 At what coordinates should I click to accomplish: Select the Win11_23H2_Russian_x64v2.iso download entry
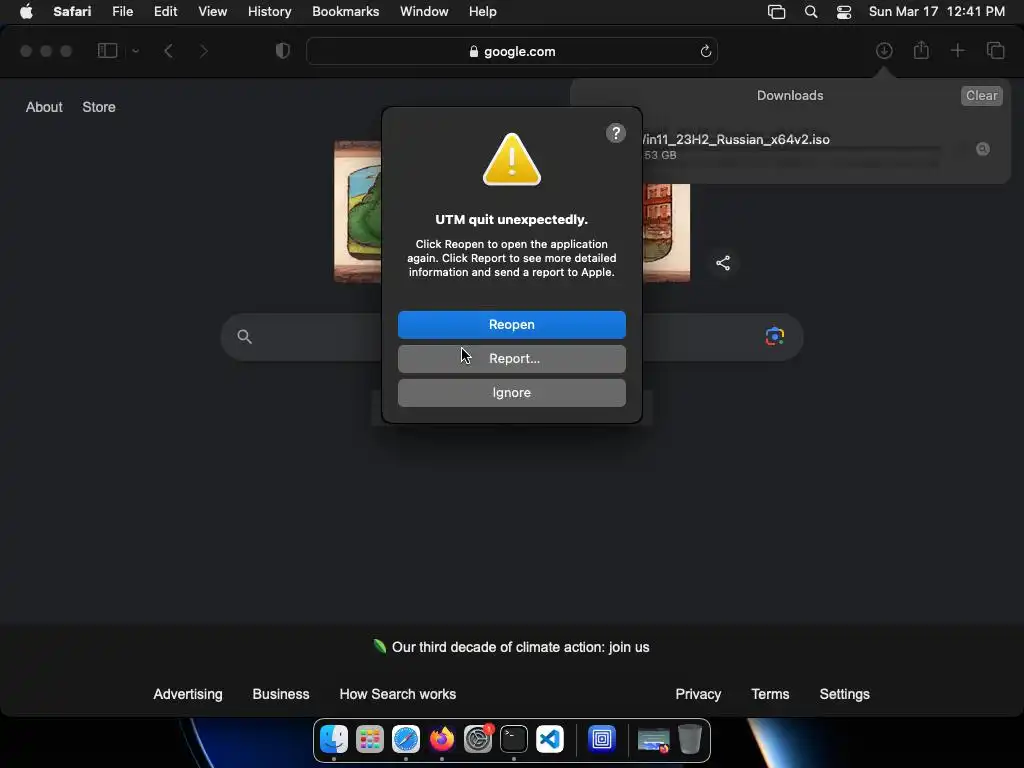point(790,148)
